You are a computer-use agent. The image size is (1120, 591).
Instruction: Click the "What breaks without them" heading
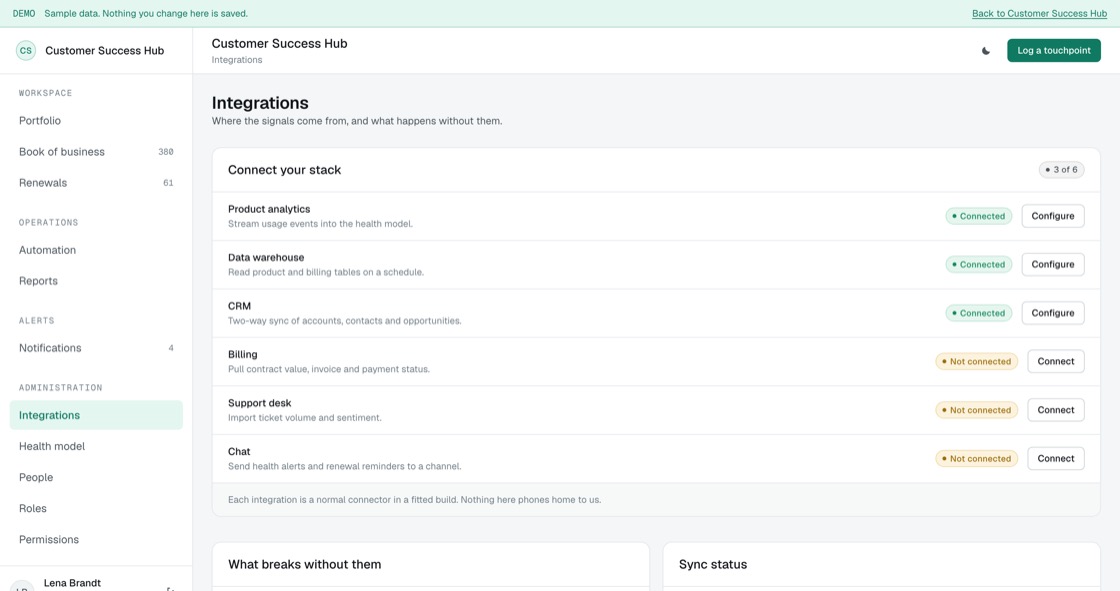coord(304,565)
